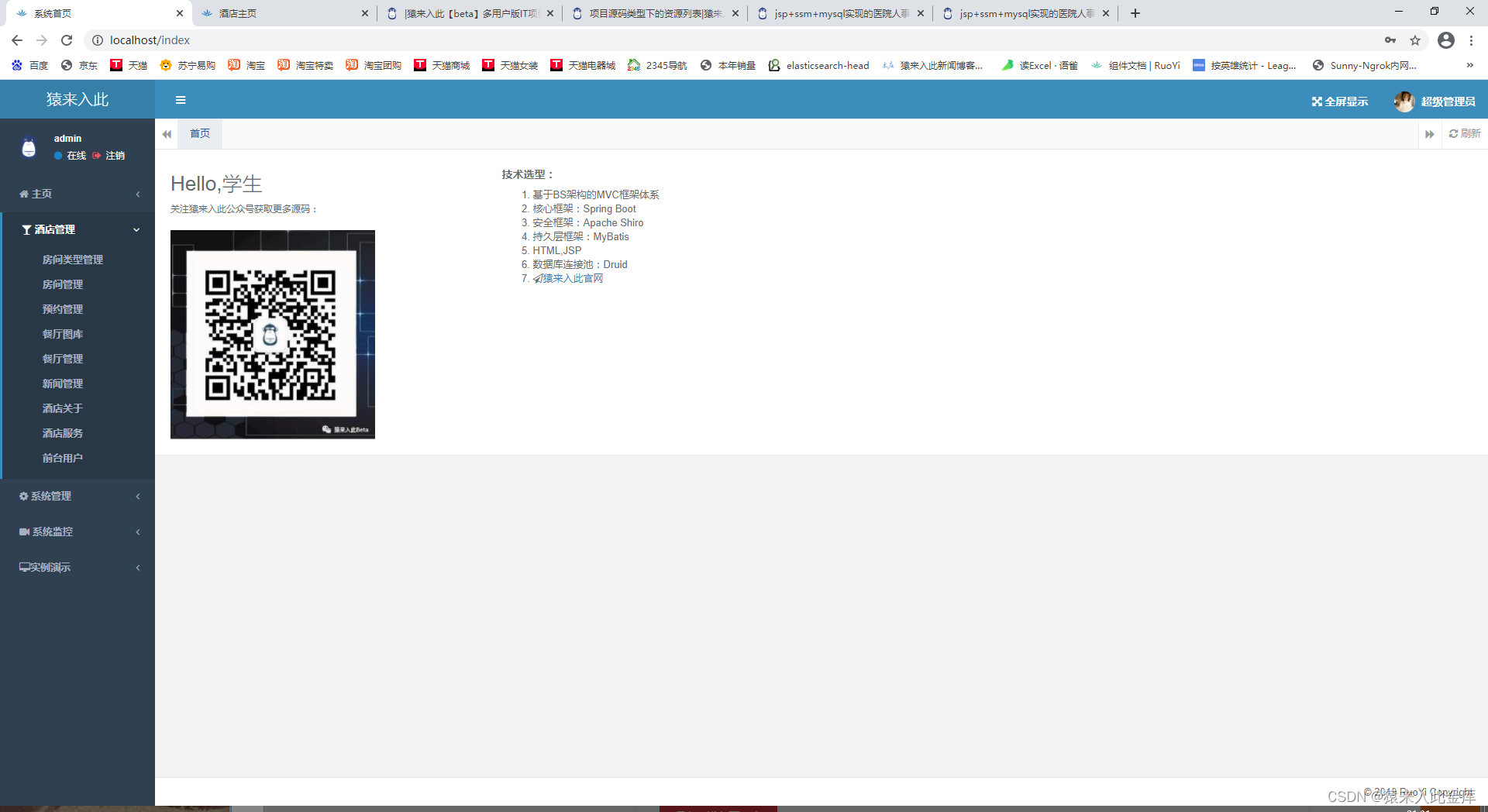Open saved passwords key icon
Screen dimensions: 1488x812
pos(1390,40)
